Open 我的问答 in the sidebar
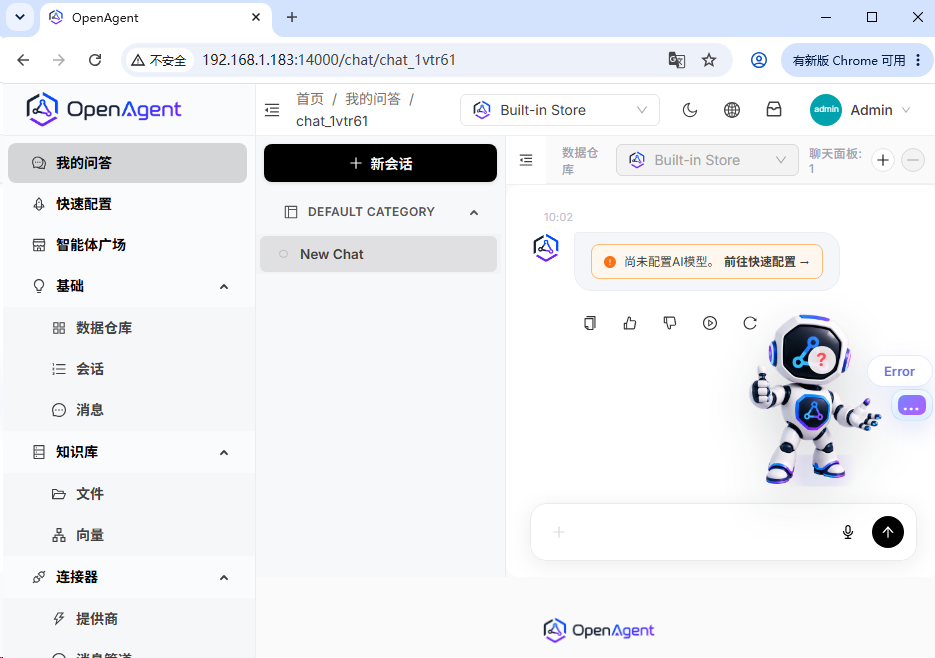Viewport: 935px width, 658px height. click(127, 163)
